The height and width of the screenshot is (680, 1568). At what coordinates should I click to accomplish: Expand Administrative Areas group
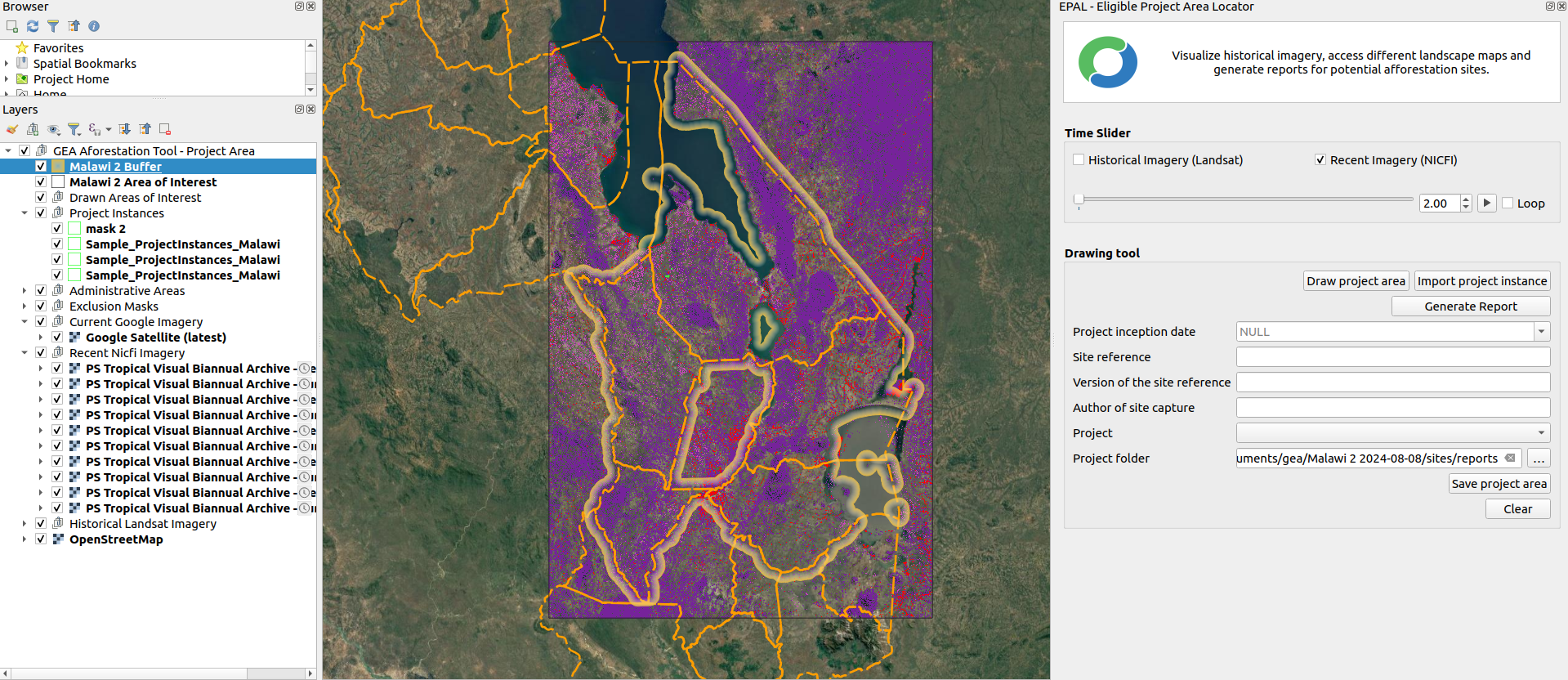point(25,291)
